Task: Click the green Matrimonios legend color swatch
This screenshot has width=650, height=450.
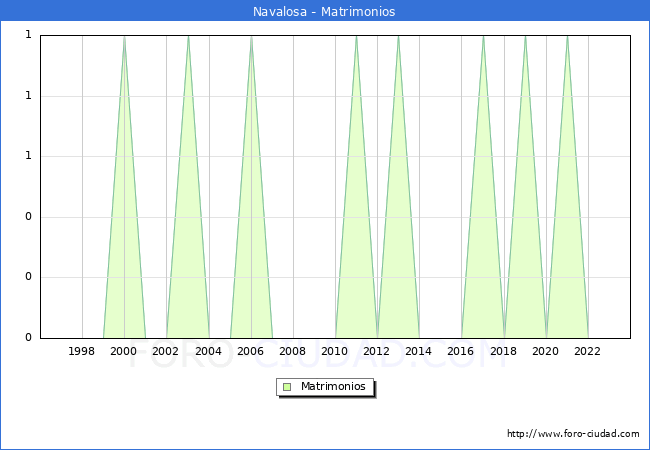Action: 287,386
